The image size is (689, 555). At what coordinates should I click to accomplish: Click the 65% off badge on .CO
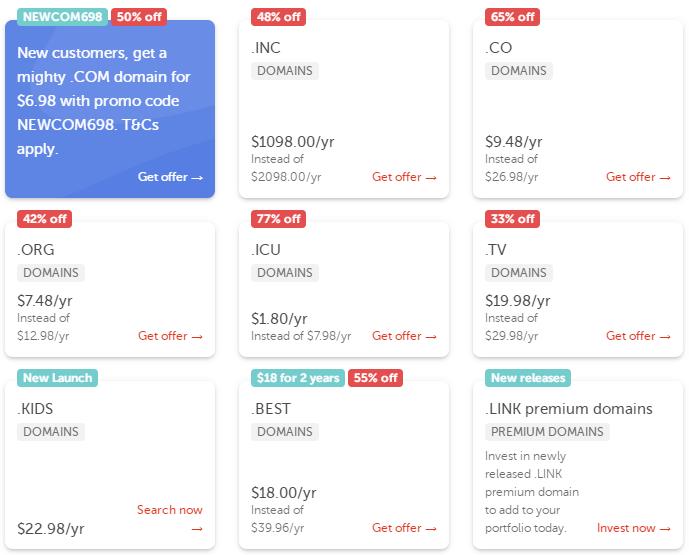coord(513,16)
